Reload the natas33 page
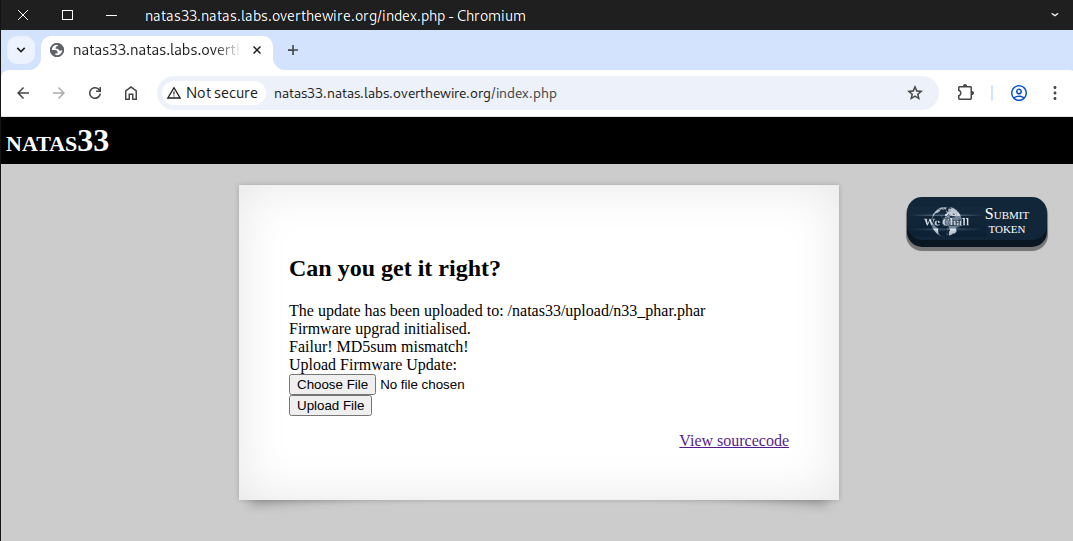1073x541 pixels. pos(95,93)
